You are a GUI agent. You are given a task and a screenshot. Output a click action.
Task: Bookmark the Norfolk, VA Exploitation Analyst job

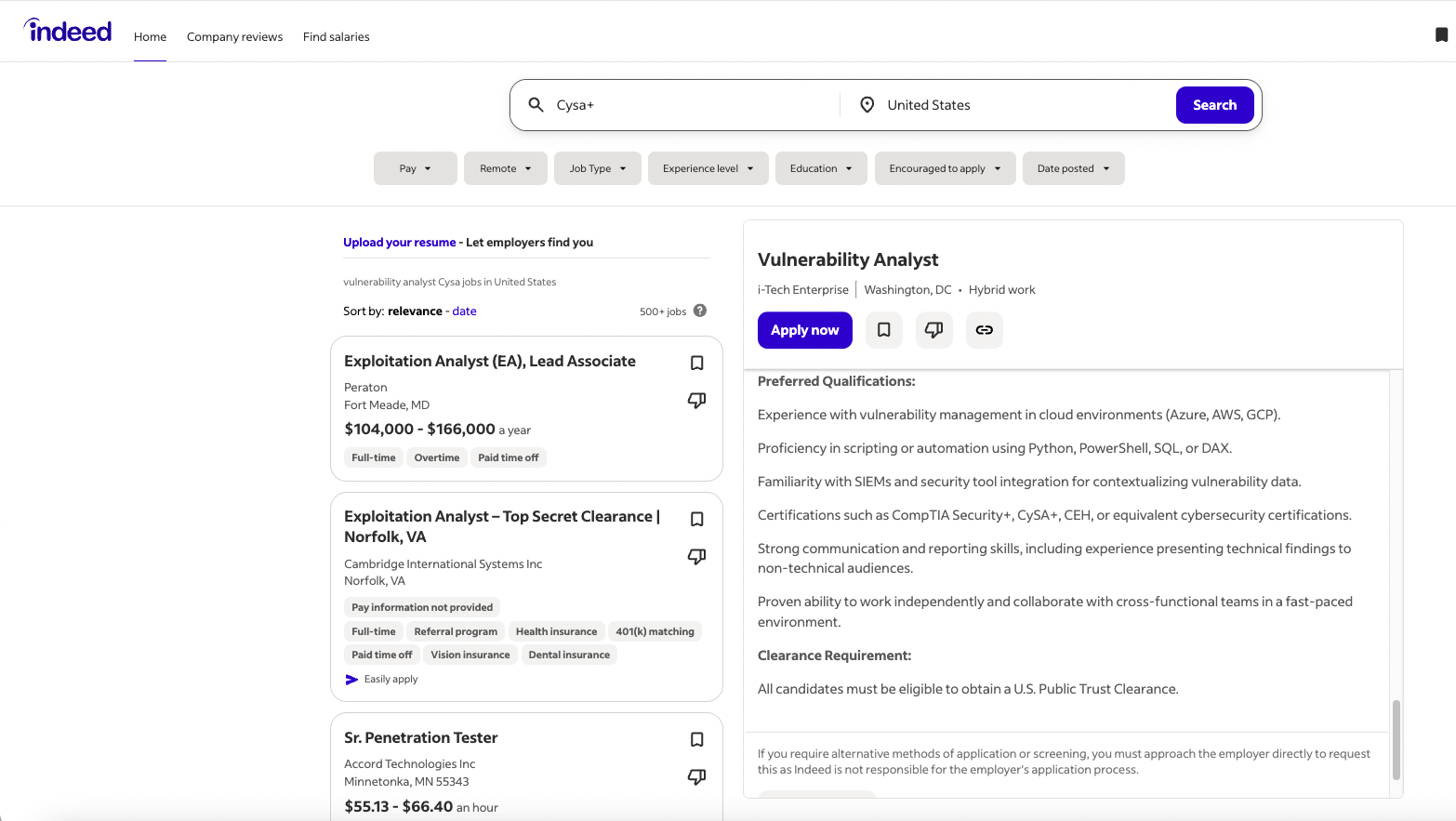696,519
